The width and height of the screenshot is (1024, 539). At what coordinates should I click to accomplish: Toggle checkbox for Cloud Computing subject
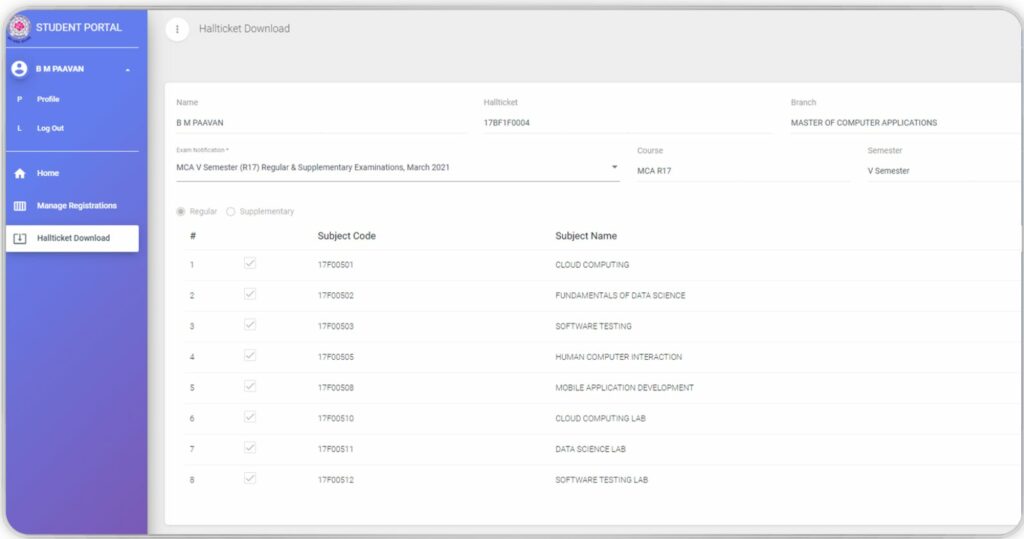tap(250, 264)
